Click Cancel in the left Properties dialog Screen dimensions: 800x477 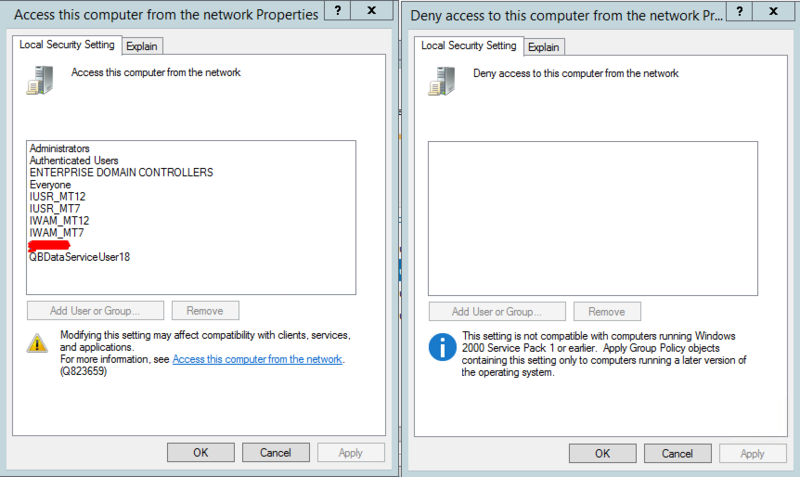coord(276,452)
